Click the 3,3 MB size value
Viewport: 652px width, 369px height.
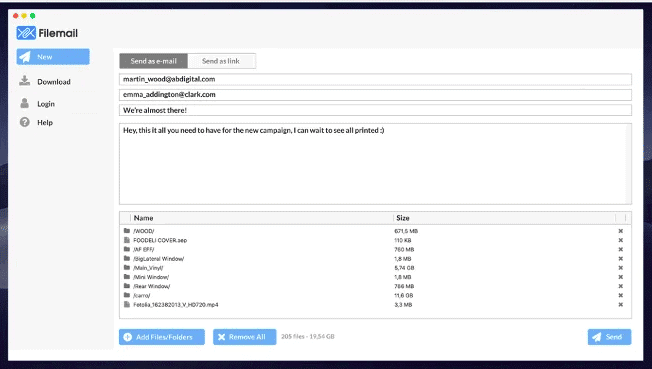click(403, 305)
